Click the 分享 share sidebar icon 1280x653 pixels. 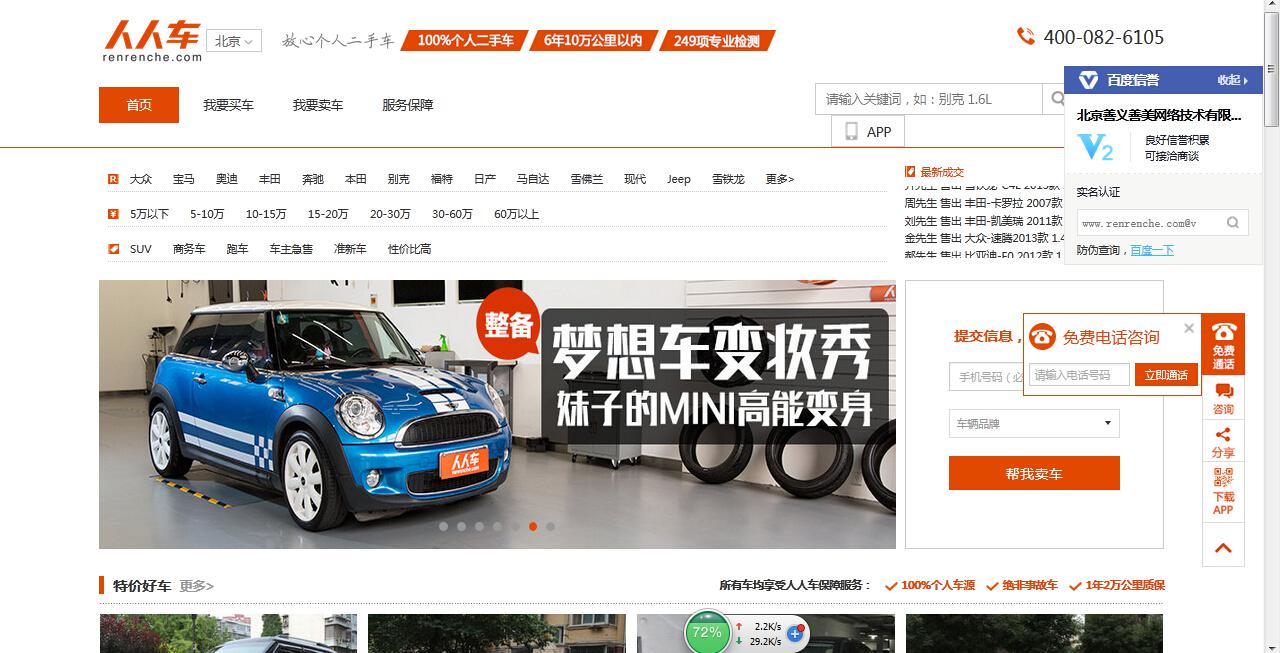[1223, 442]
